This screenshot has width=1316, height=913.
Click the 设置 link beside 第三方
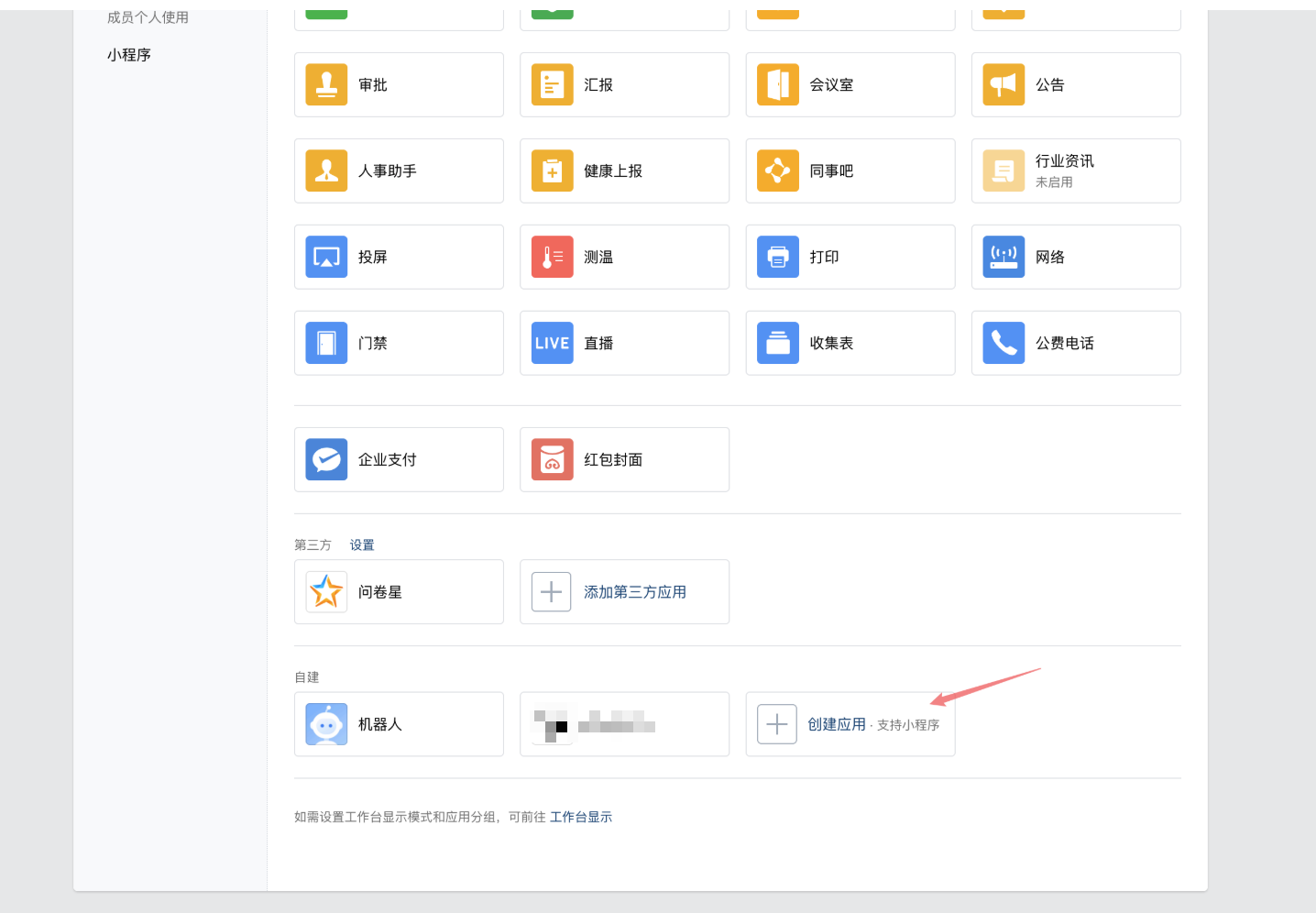pos(362,545)
